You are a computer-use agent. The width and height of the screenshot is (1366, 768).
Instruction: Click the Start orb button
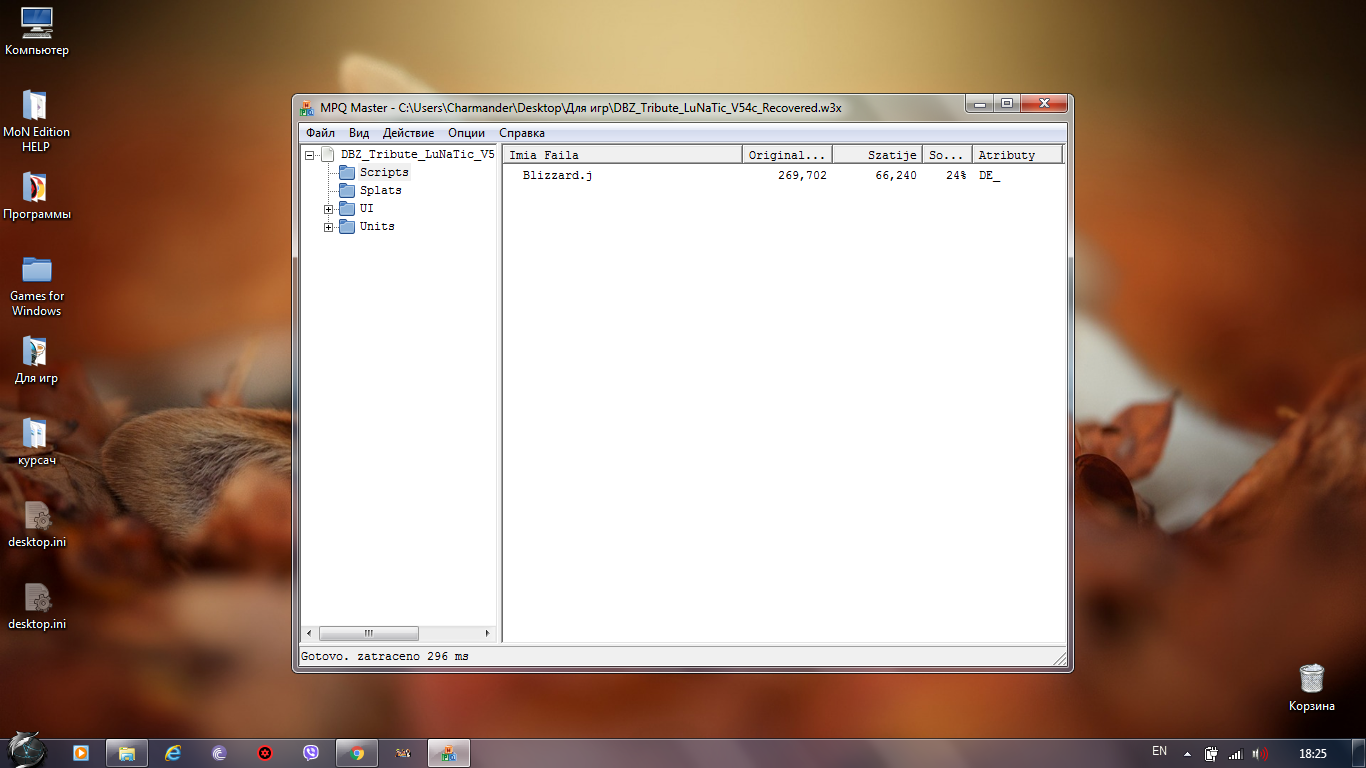26,750
